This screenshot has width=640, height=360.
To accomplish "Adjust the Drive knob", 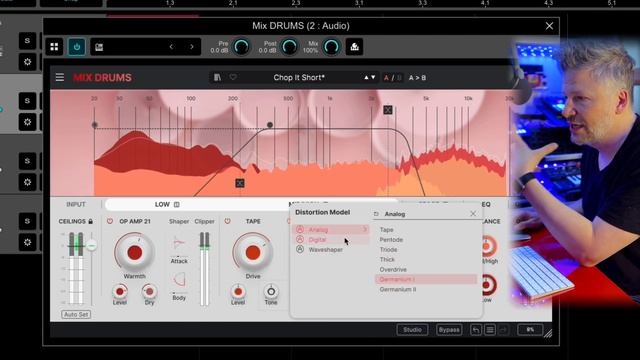I will pyautogui.click(x=253, y=253).
